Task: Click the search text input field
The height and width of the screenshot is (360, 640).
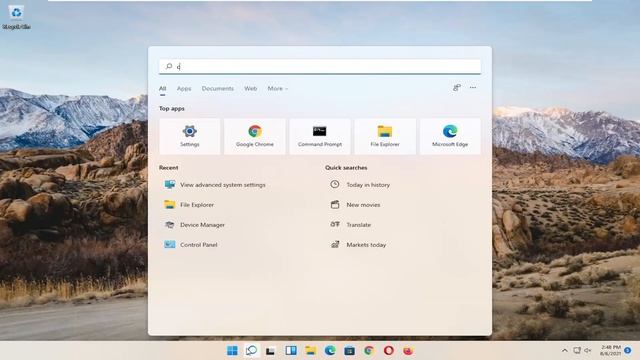Action: pyautogui.click(x=320, y=66)
